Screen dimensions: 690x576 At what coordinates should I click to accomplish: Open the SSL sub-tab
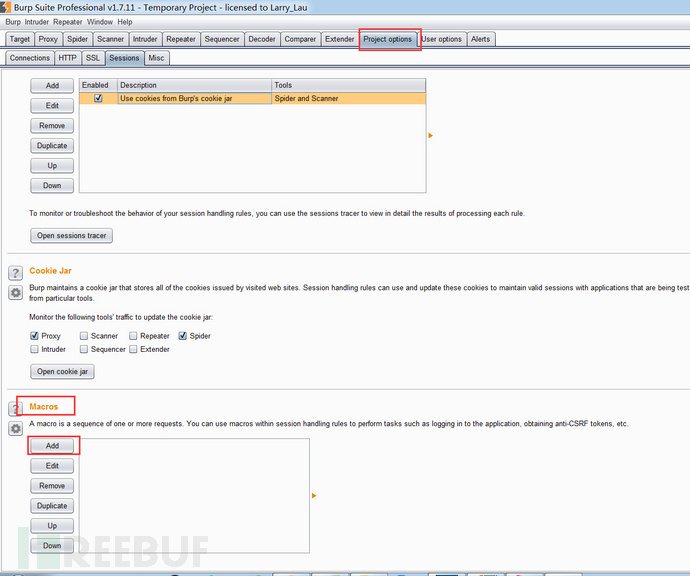(93, 58)
